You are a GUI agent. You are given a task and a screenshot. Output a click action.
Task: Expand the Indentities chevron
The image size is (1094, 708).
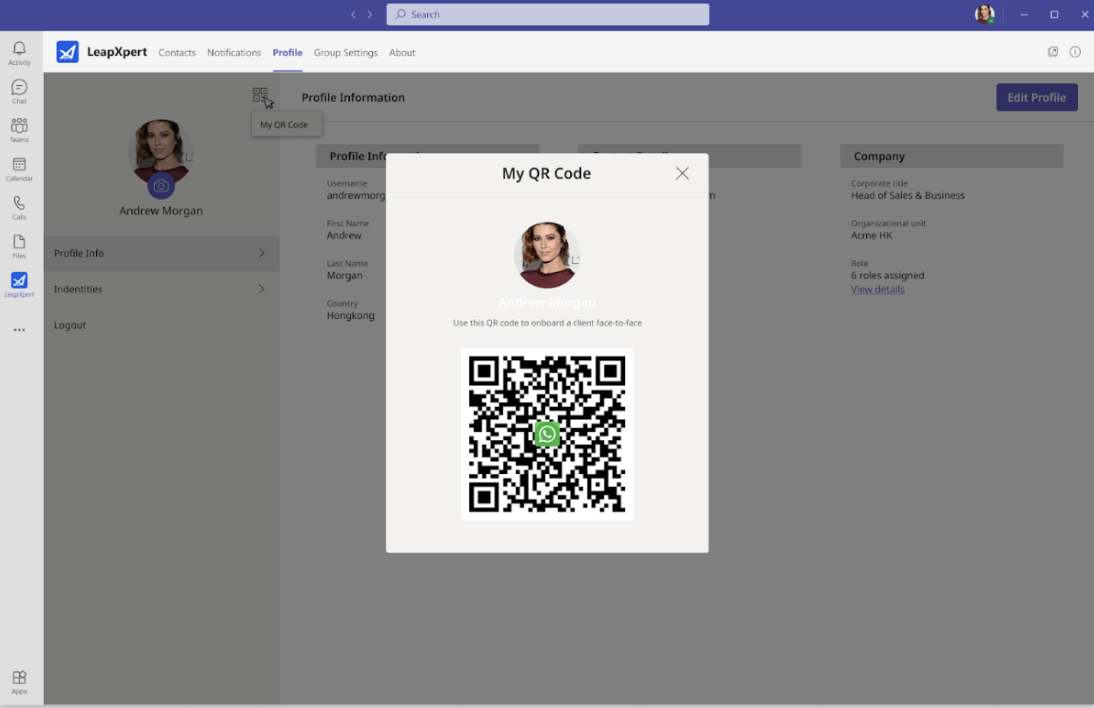[x=262, y=289]
